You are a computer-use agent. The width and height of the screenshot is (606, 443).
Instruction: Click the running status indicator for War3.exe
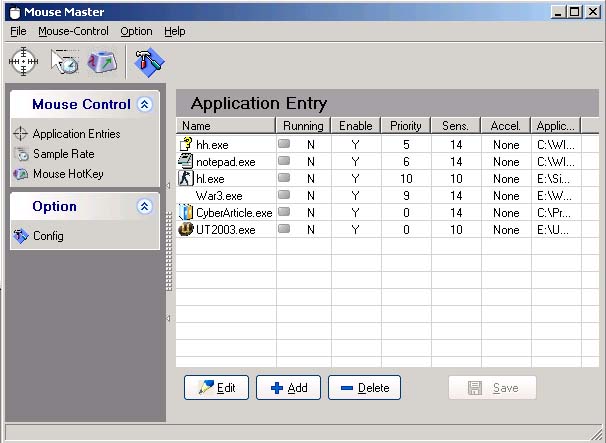pos(284,194)
